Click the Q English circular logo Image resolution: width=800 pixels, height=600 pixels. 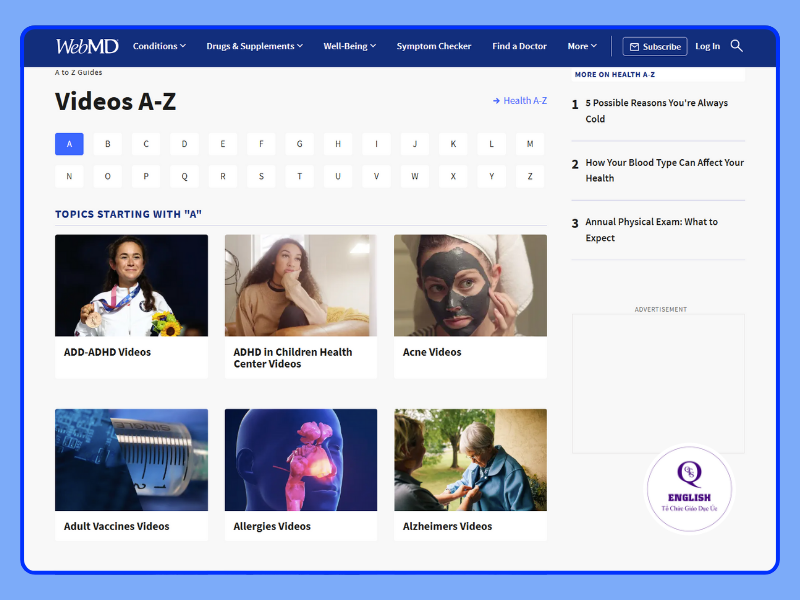(x=689, y=489)
